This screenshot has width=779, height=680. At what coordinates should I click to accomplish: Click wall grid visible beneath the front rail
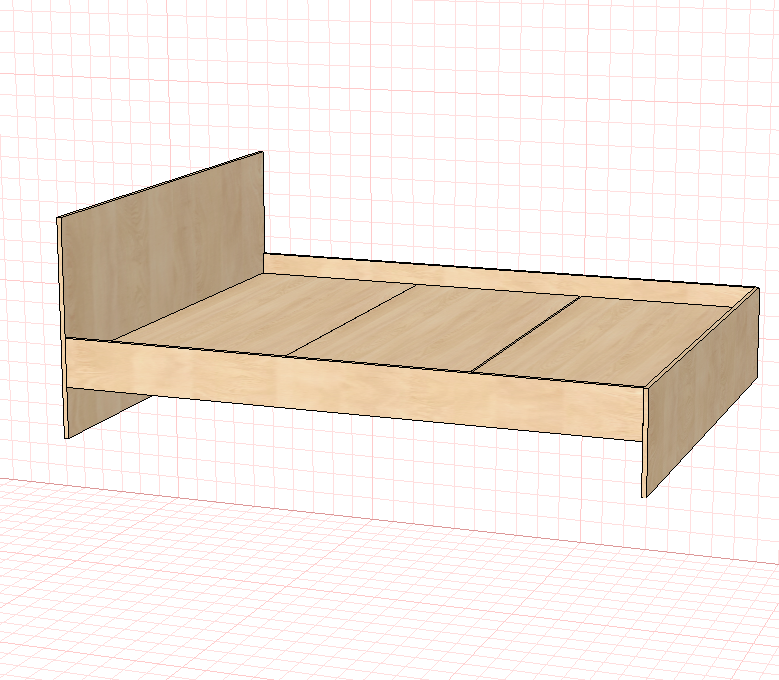(x=373, y=457)
